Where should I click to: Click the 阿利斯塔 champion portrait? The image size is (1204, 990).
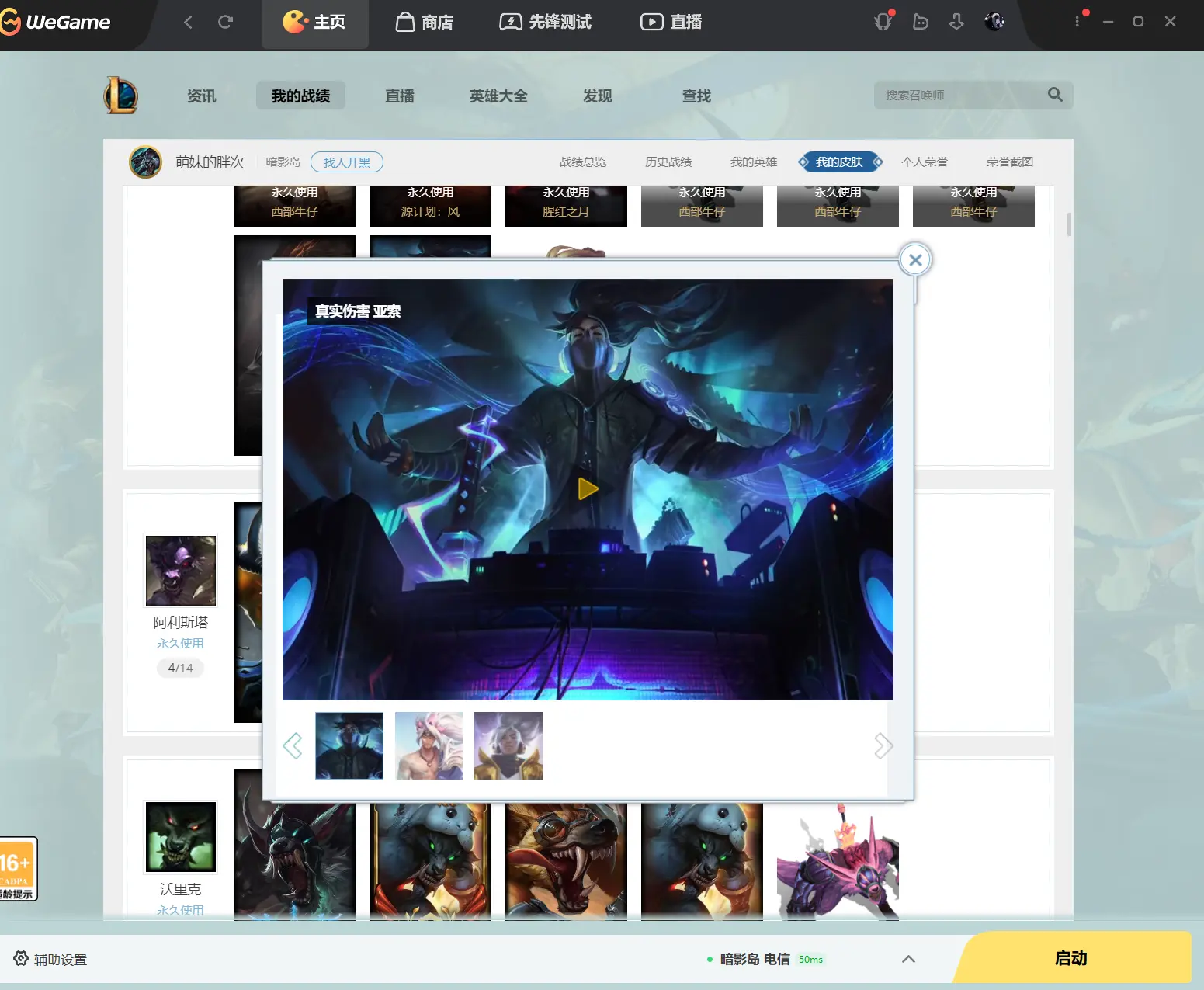(181, 571)
